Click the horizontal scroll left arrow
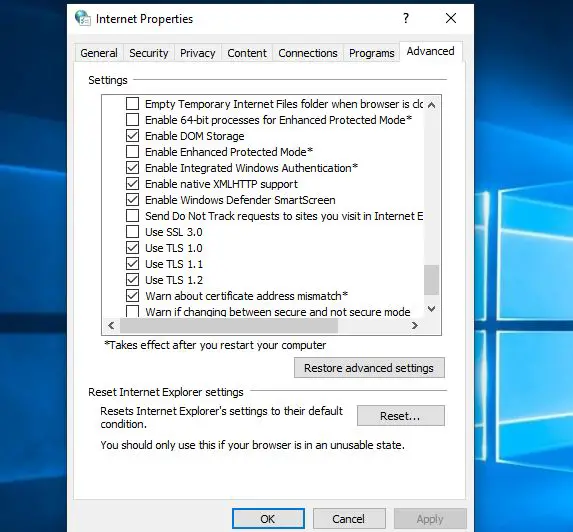This screenshot has width=573, height=532. [x=111, y=325]
